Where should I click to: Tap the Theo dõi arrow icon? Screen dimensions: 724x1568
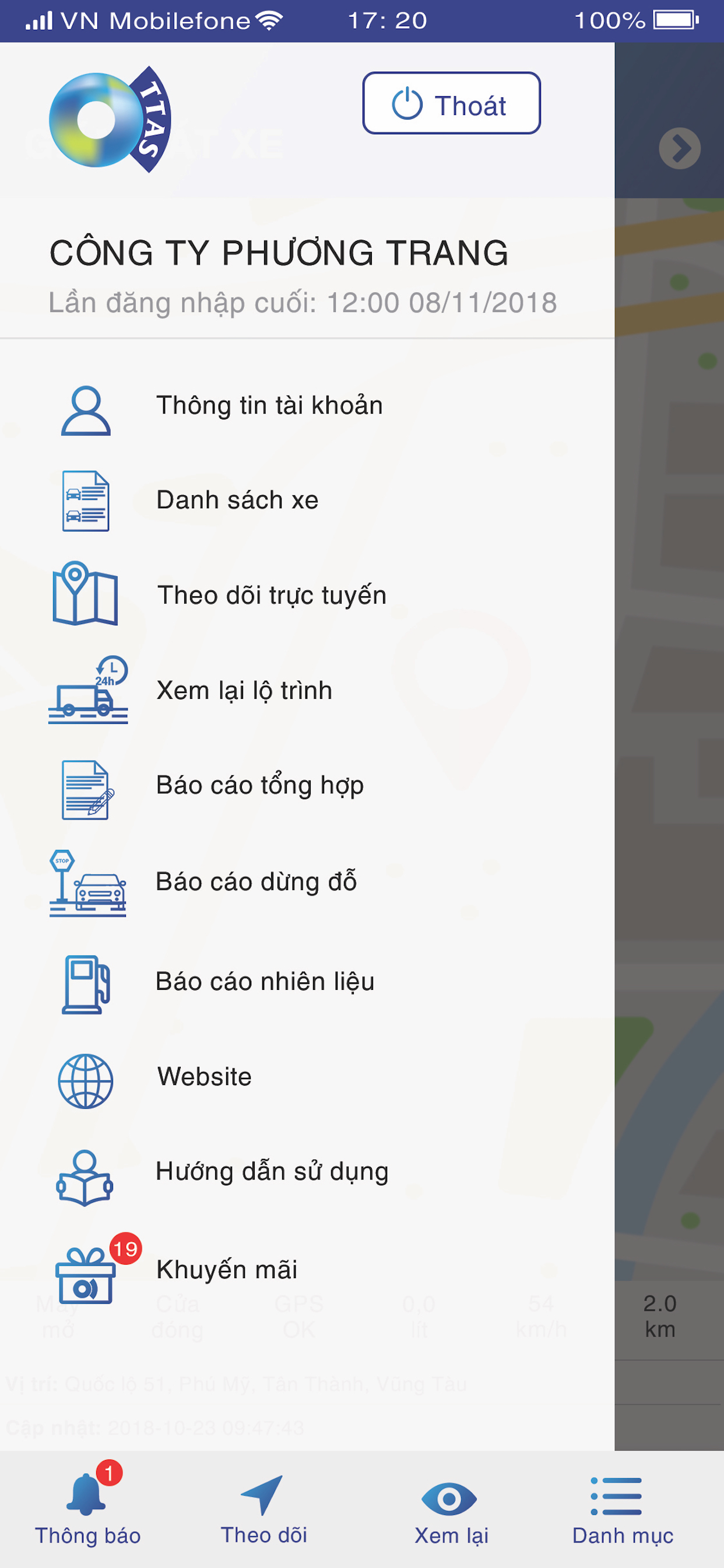click(262, 1495)
